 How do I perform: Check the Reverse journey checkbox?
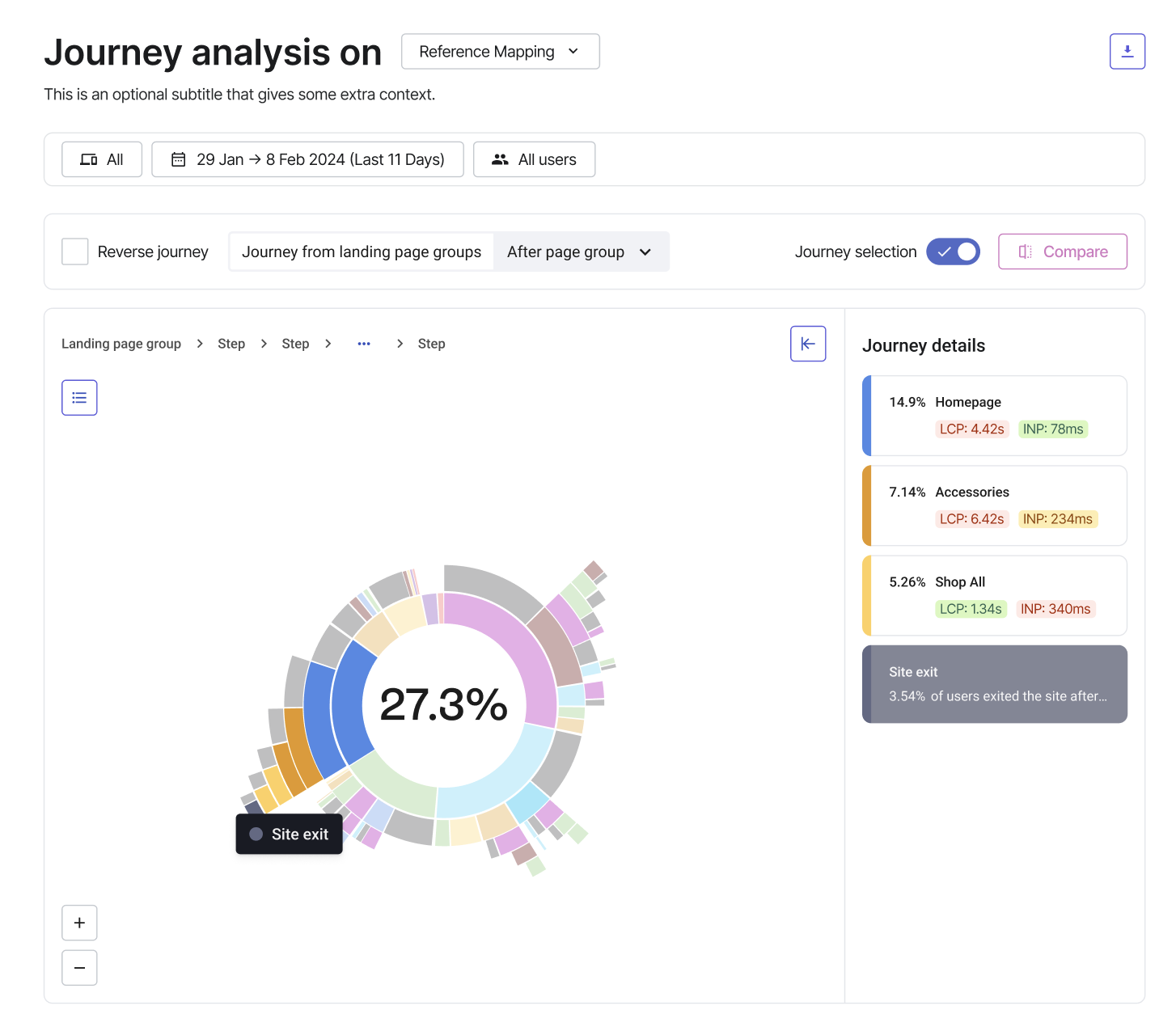pos(74,251)
